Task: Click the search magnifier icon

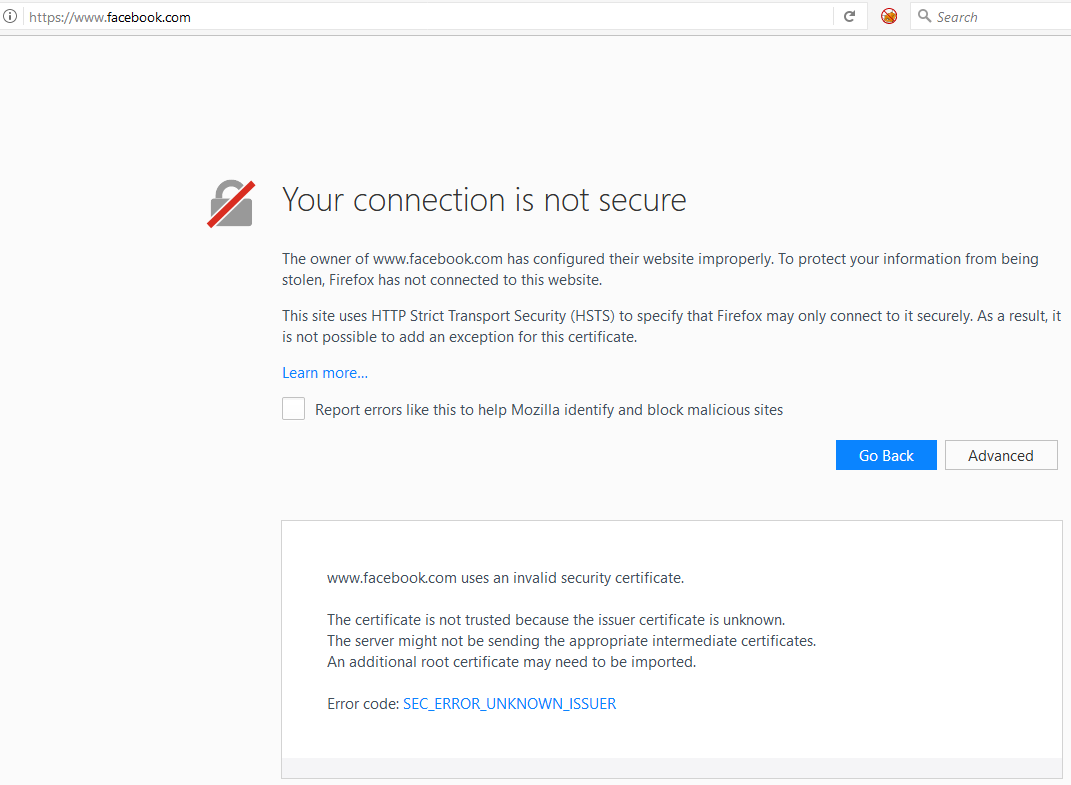Action: coord(925,17)
